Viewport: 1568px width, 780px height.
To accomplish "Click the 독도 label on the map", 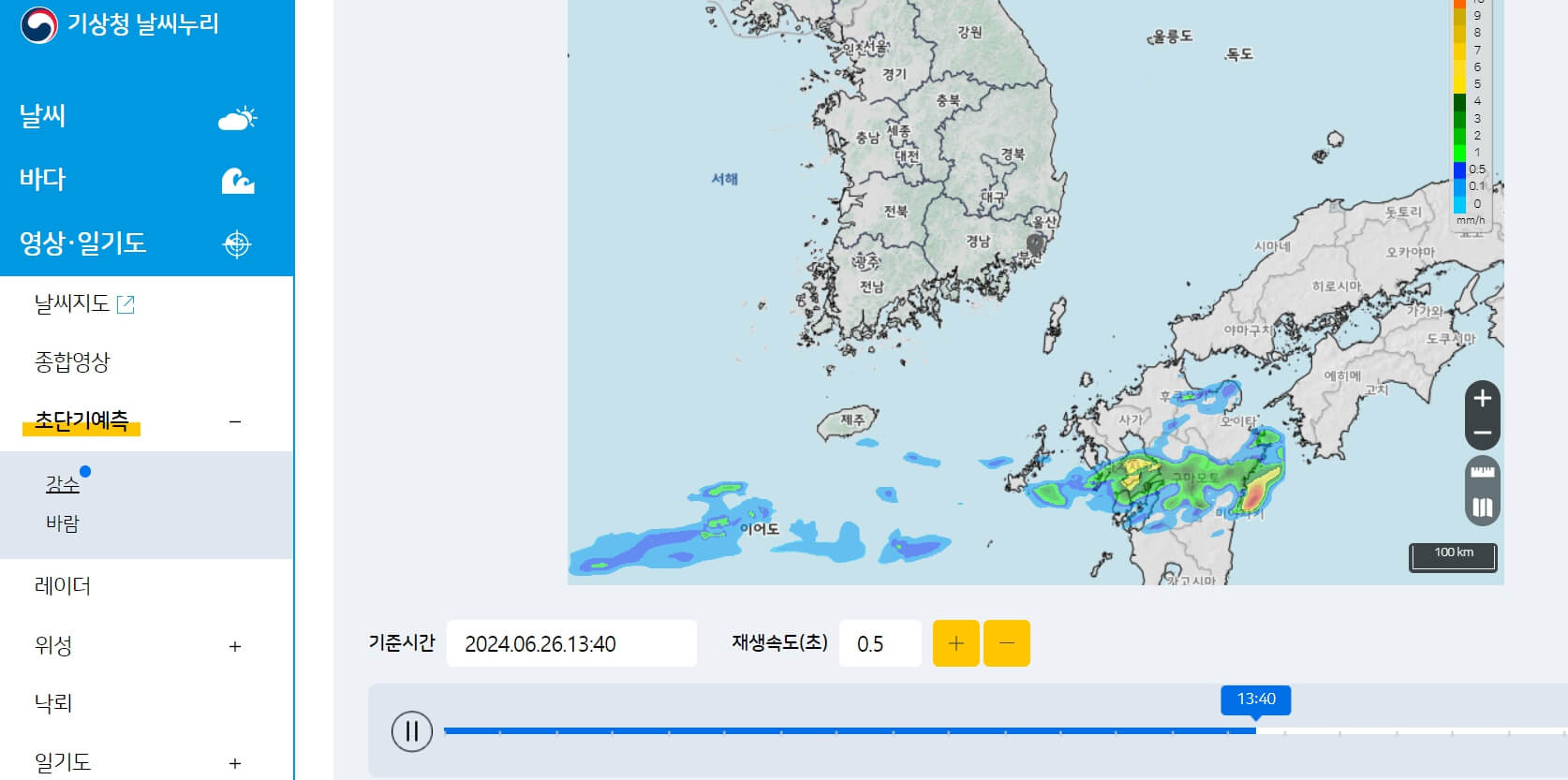I will [1238, 54].
